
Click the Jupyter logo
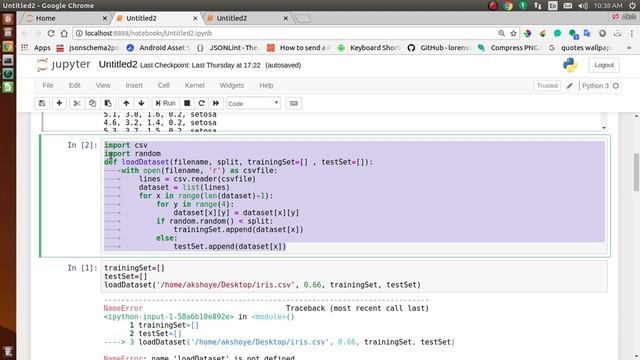click(x=64, y=65)
